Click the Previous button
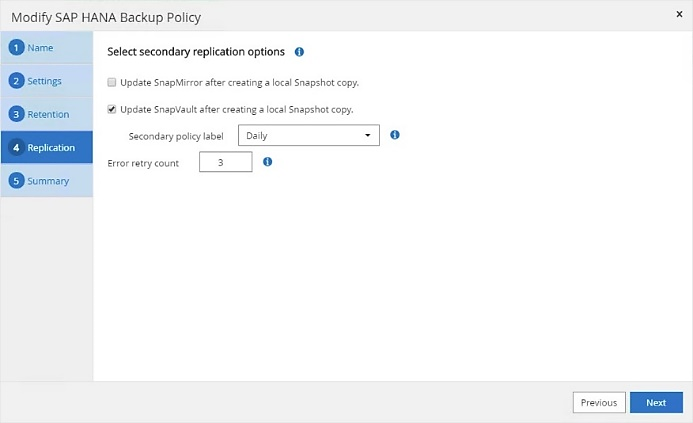This screenshot has height=423, width=693. 599,402
